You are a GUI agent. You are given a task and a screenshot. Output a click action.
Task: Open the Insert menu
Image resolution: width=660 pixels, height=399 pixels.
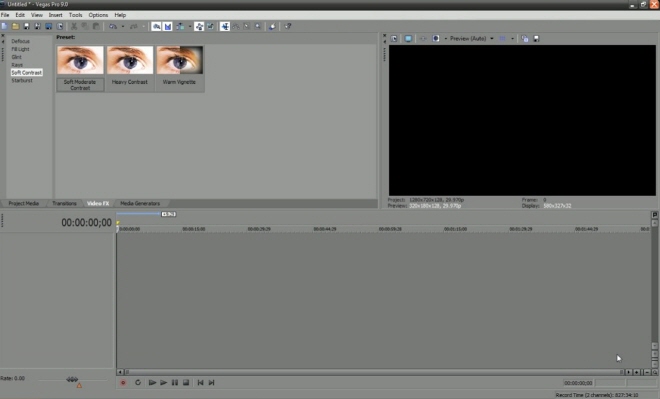(x=55, y=15)
